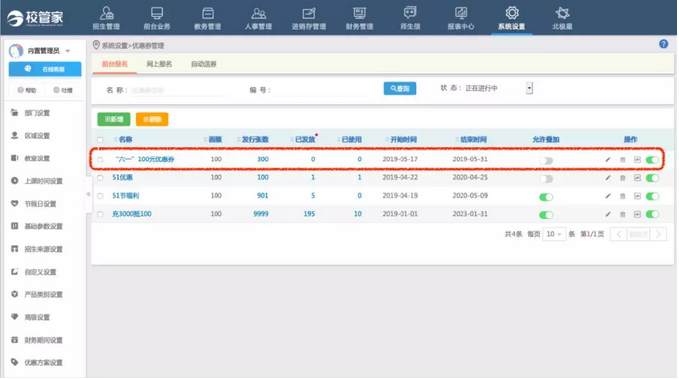Open 人事管理 module
Screen dimensions: 679x379
tap(258, 18)
